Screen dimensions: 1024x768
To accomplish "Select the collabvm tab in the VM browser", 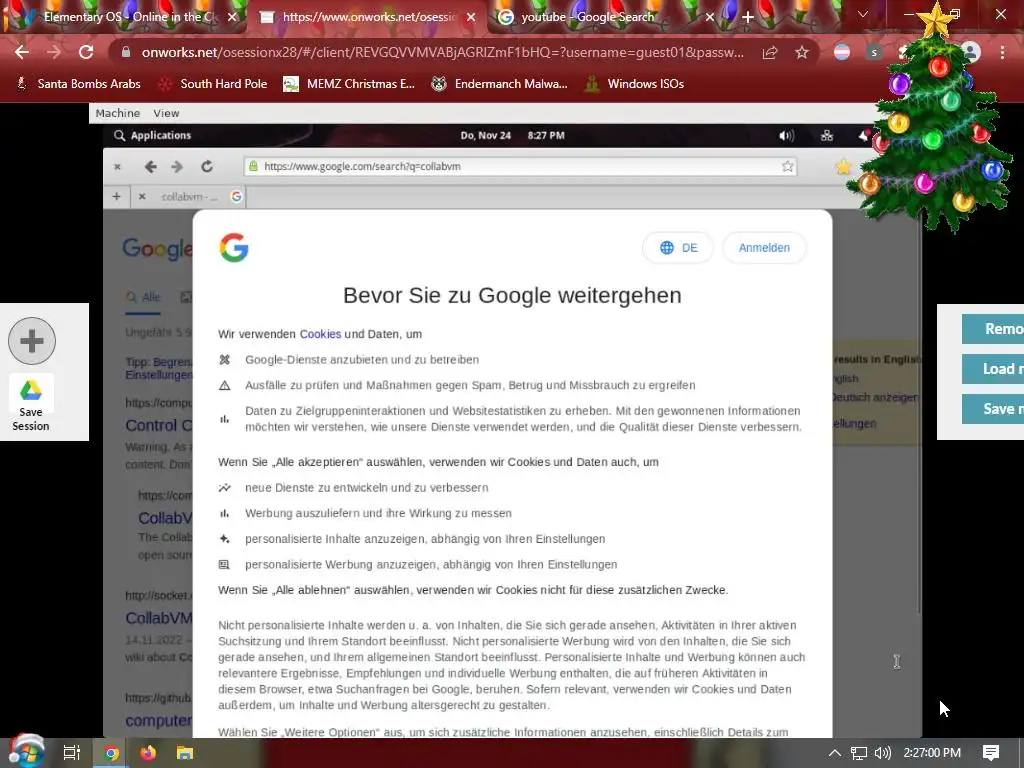I will pos(189,196).
